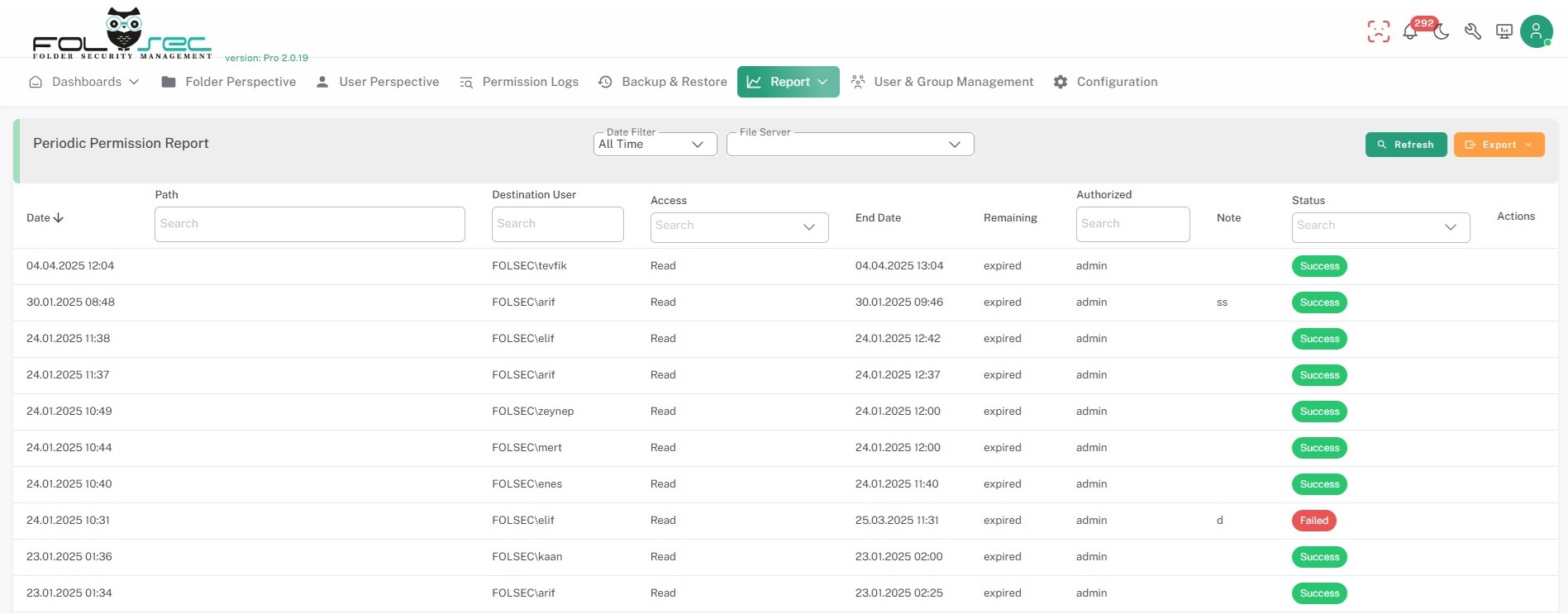Open the Configuration gear menu item
Viewport: 1568px width, 614px height.
point(1106,82)
